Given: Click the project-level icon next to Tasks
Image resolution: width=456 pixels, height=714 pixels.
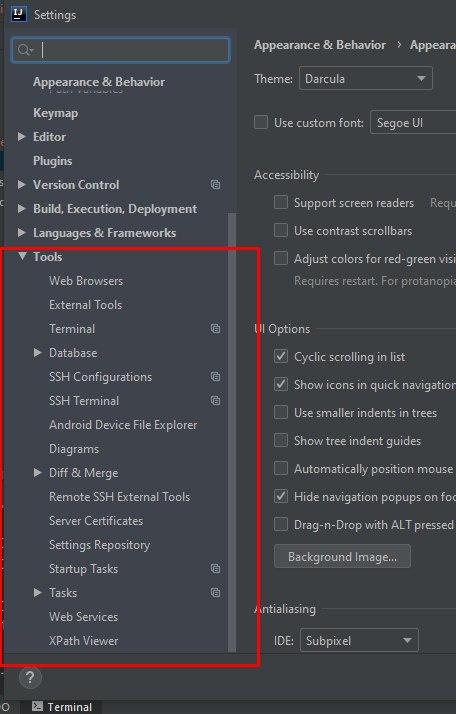Looking at the screenshot, I should click(215, 592).
